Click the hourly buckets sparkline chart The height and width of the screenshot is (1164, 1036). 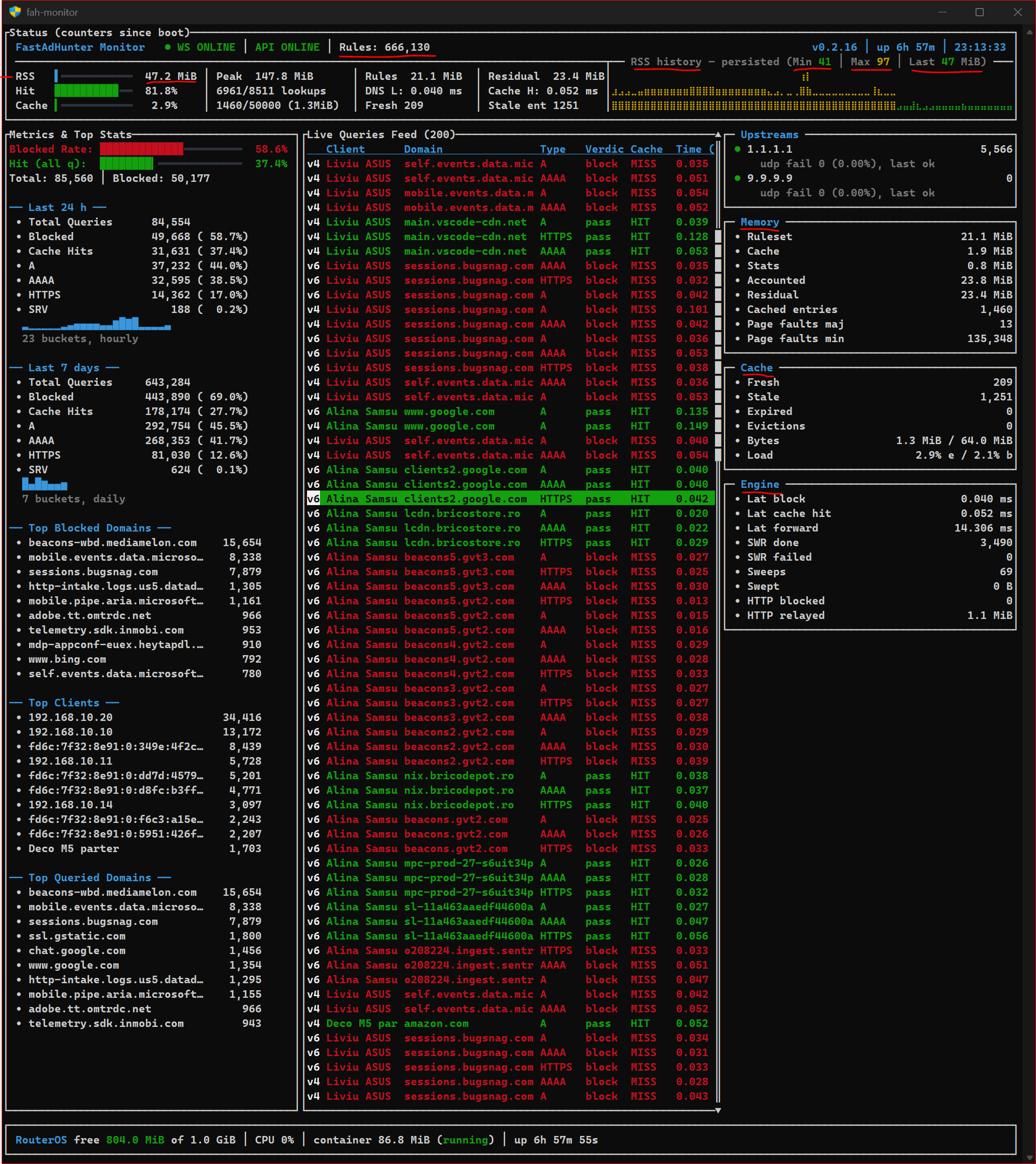coord(96,323)
